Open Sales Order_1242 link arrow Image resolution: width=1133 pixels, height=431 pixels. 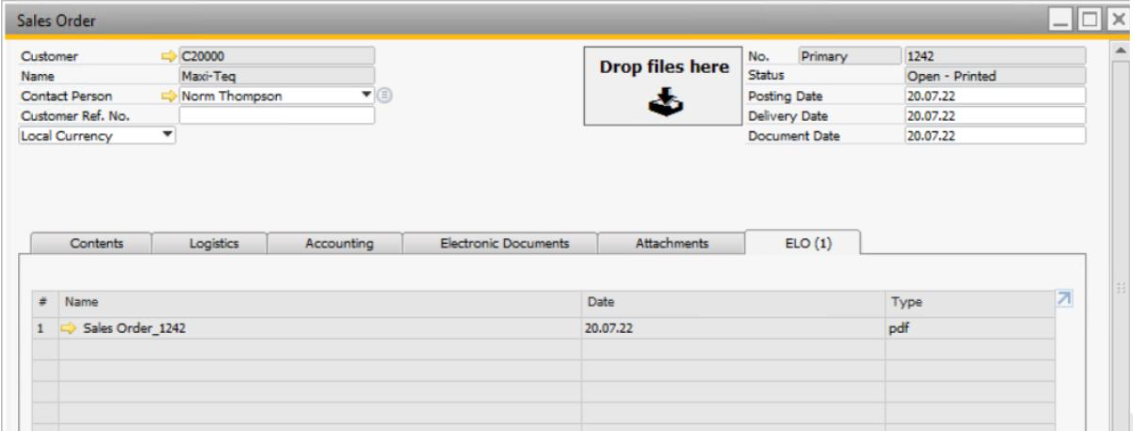(69, 328)
